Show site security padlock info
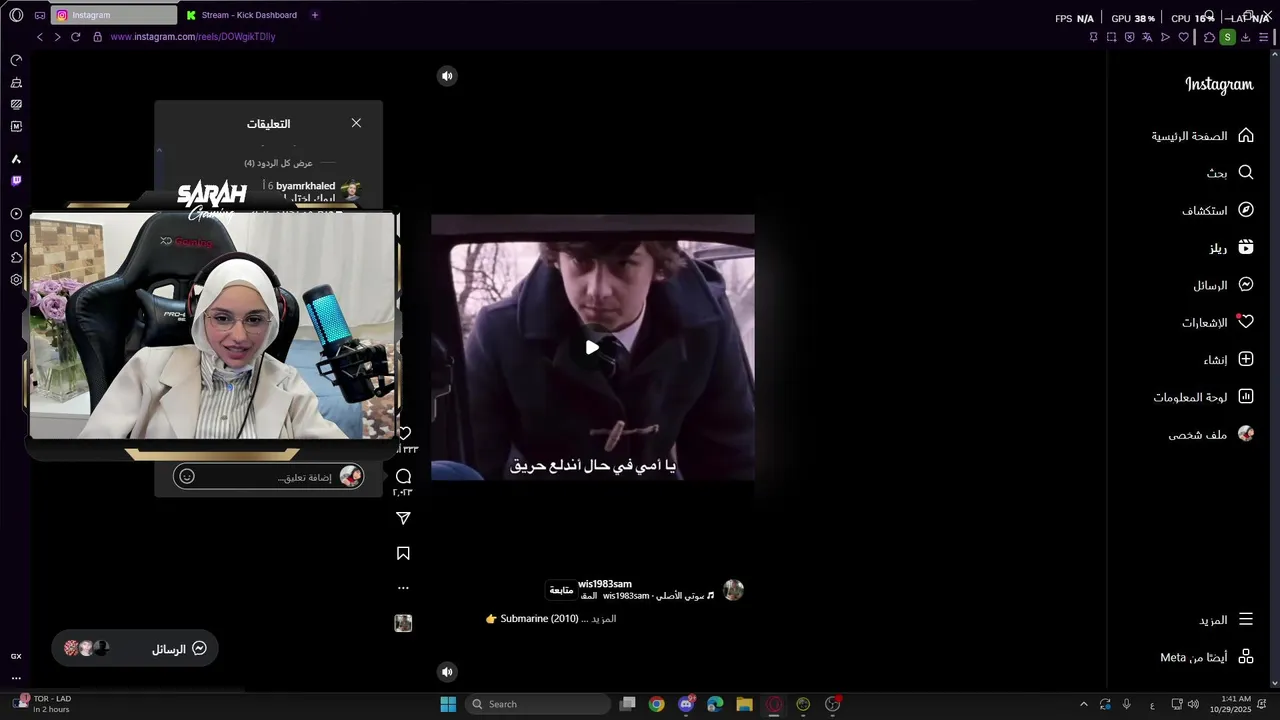Screen dimensions: 1280x720 (97, 37)
